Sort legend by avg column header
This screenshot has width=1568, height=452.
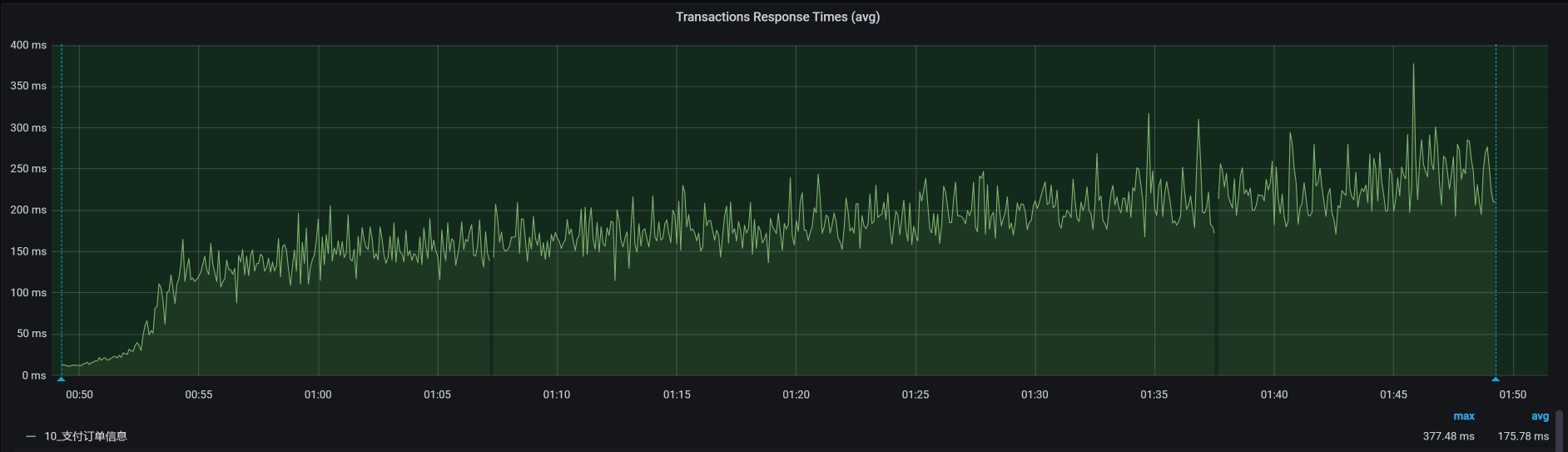(x=1540, y=416)
